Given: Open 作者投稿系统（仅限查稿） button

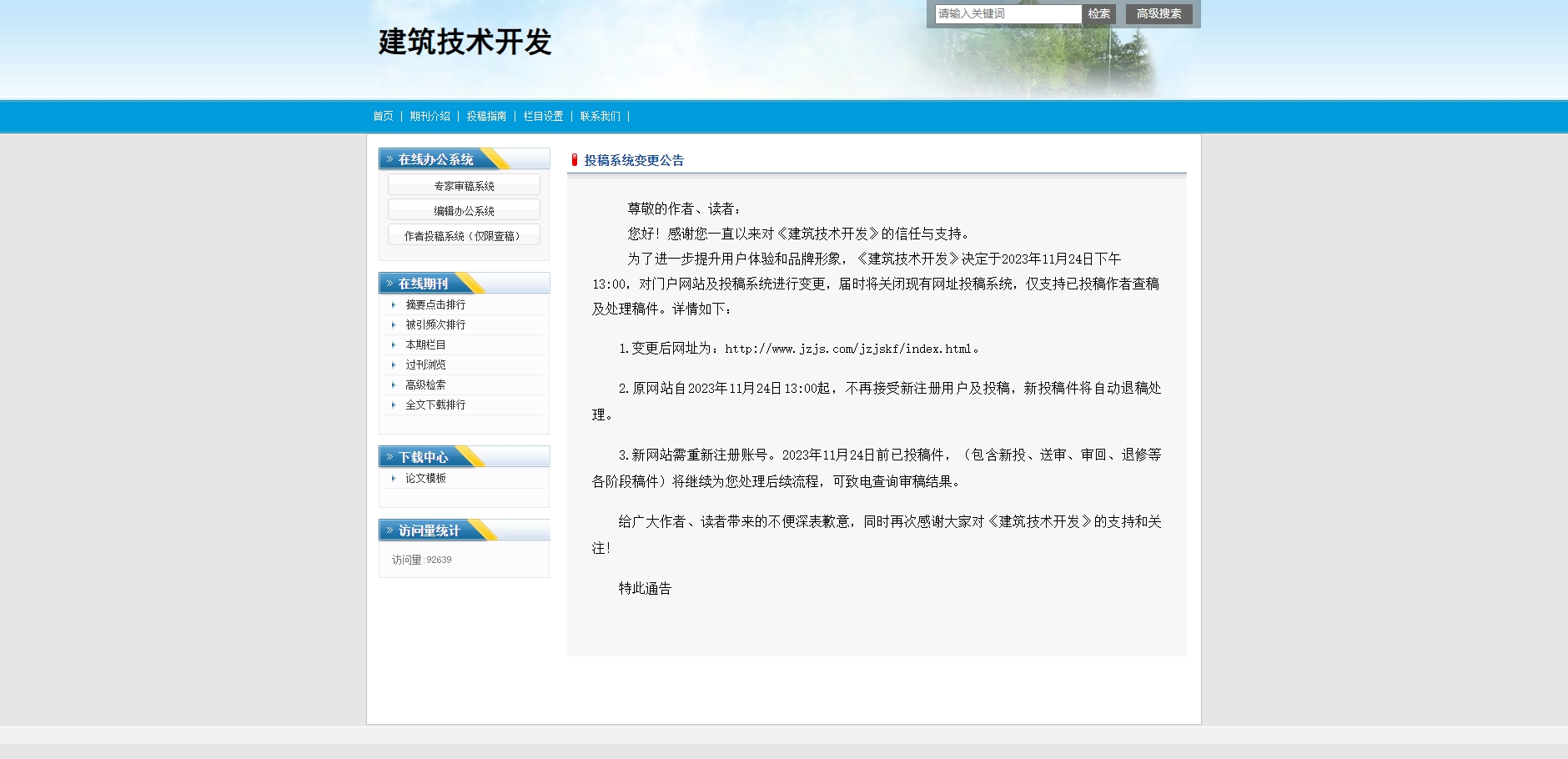Looking at the screenshot, I should click(x=464, y=235).
